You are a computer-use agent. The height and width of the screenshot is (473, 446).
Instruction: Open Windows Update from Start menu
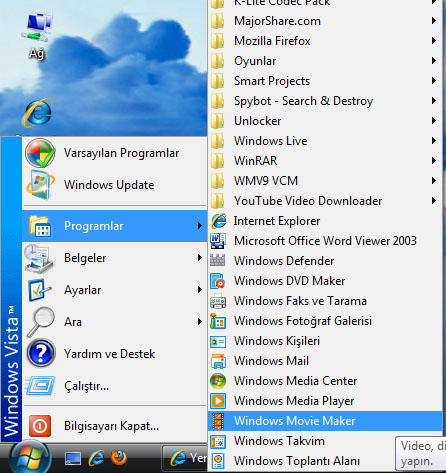(x=114, y=185)
